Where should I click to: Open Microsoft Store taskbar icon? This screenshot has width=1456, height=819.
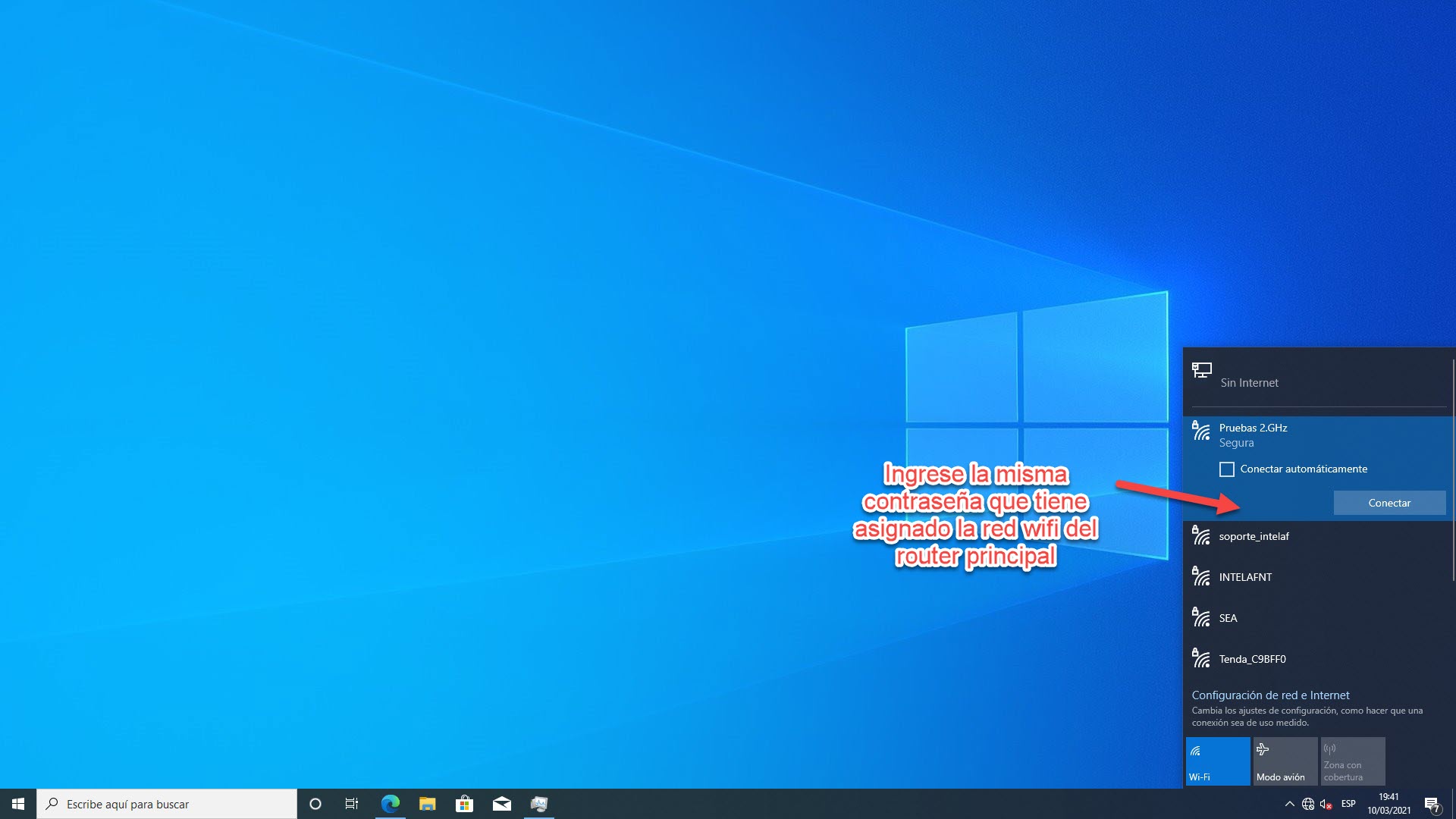point(464,804)
